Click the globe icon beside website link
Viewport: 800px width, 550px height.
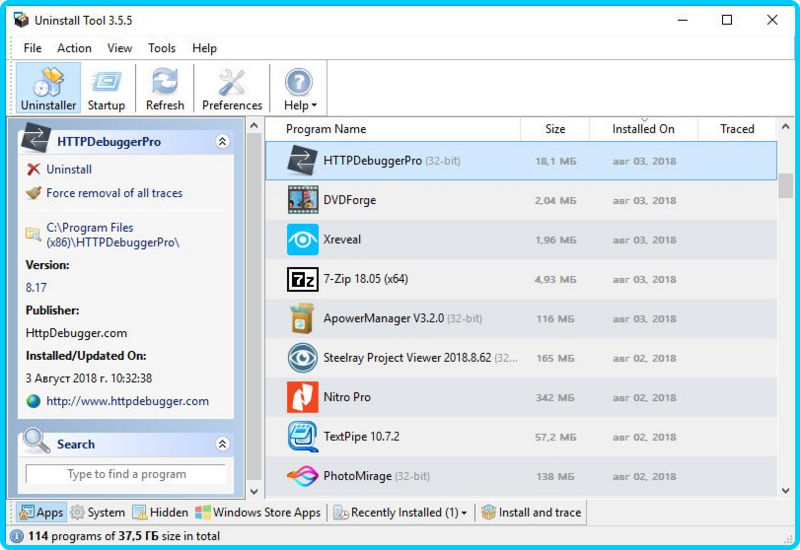coord(33,402)
